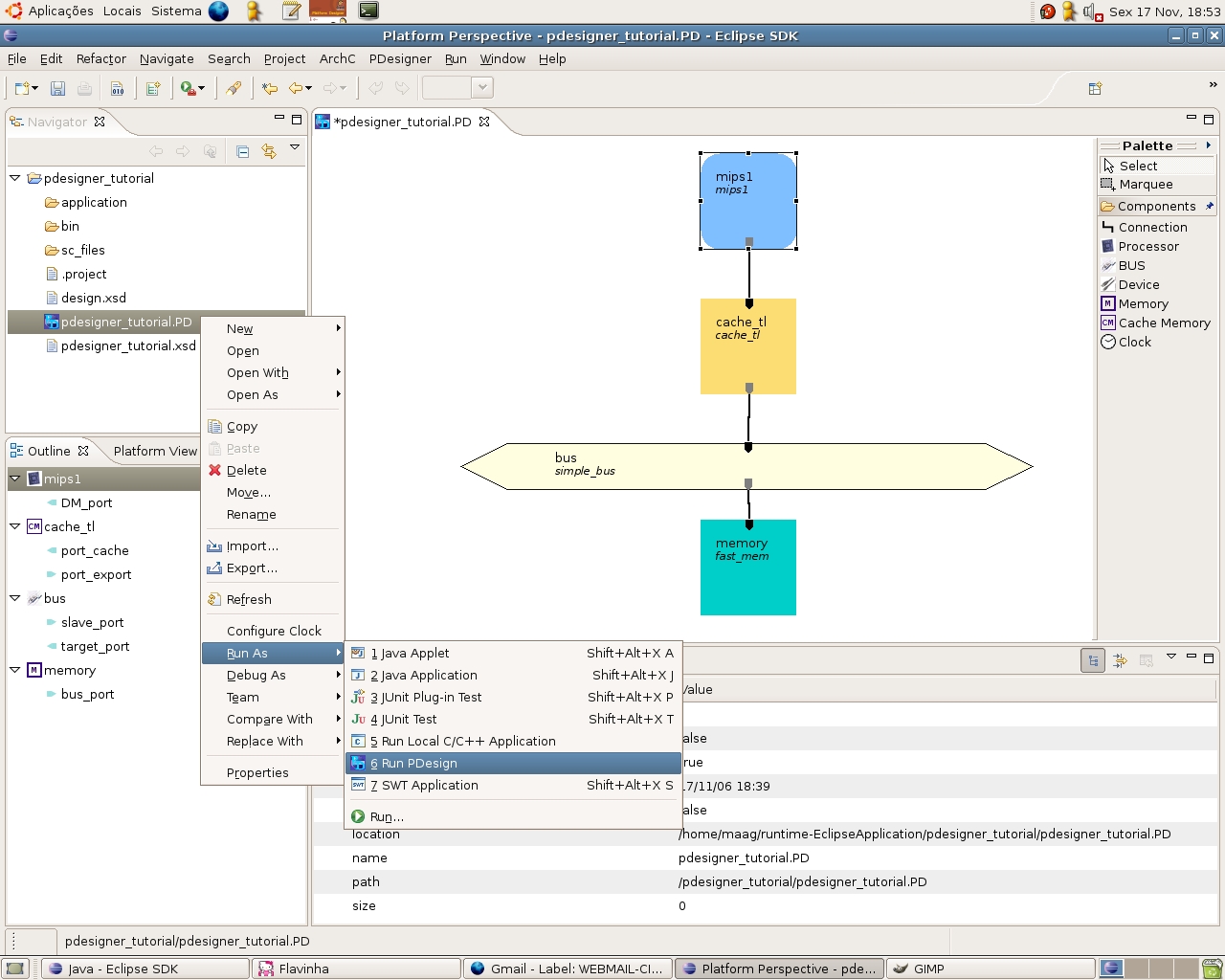The height and width of the screenshot is (980, 1225).
Task: Toggle Show Categories in the Properties toolbar
Action: tap(1092, 659)
